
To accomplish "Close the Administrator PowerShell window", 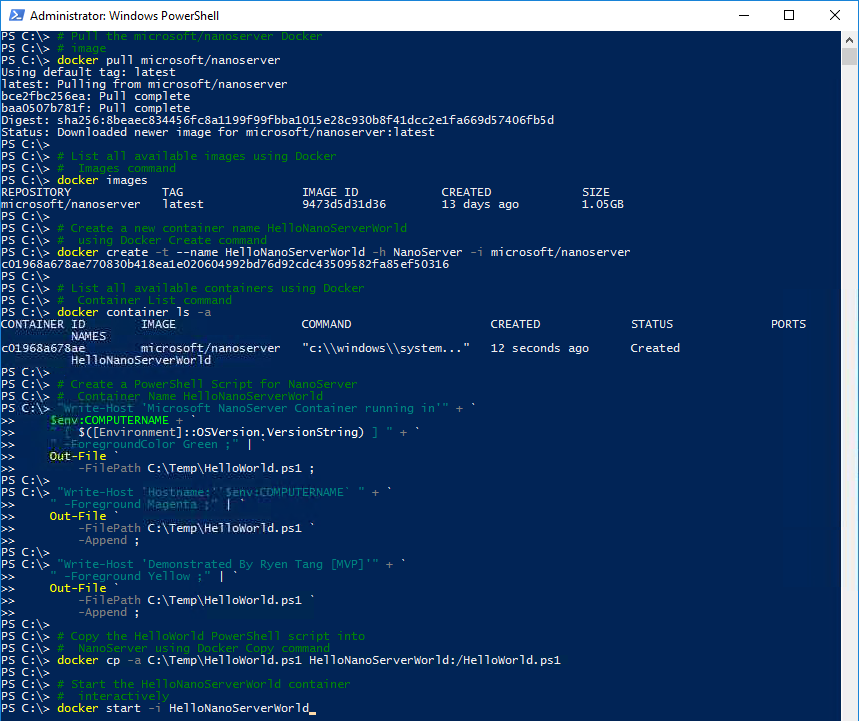I will (834, 15).
